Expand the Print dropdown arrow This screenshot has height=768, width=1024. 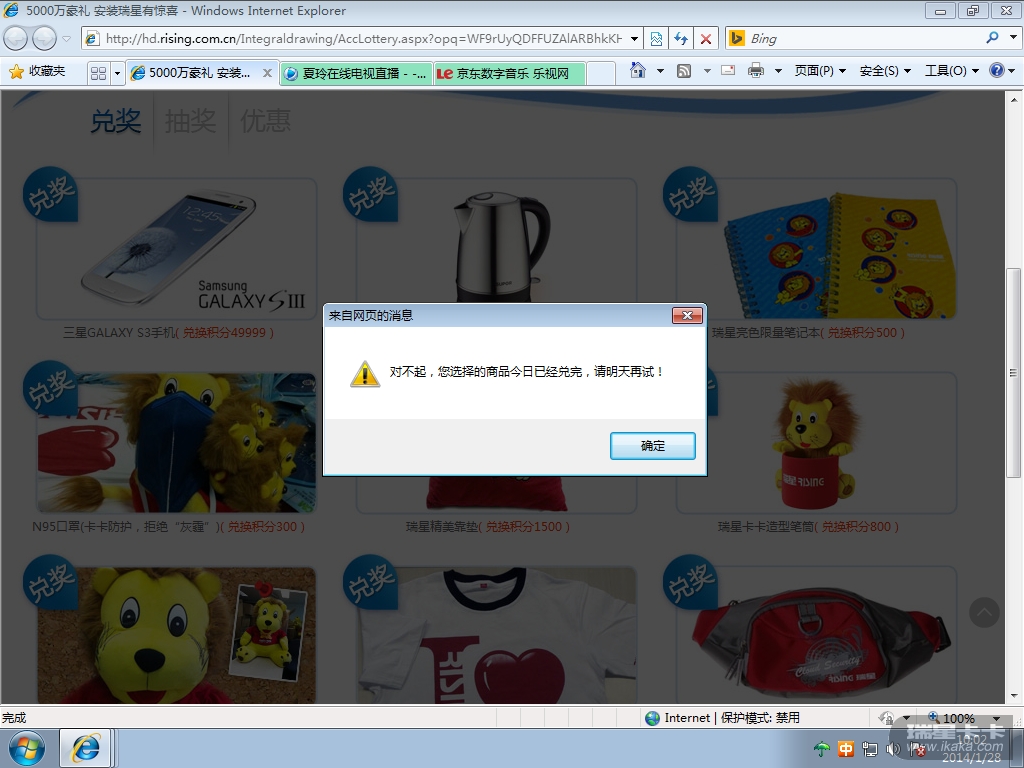point(778,71)
